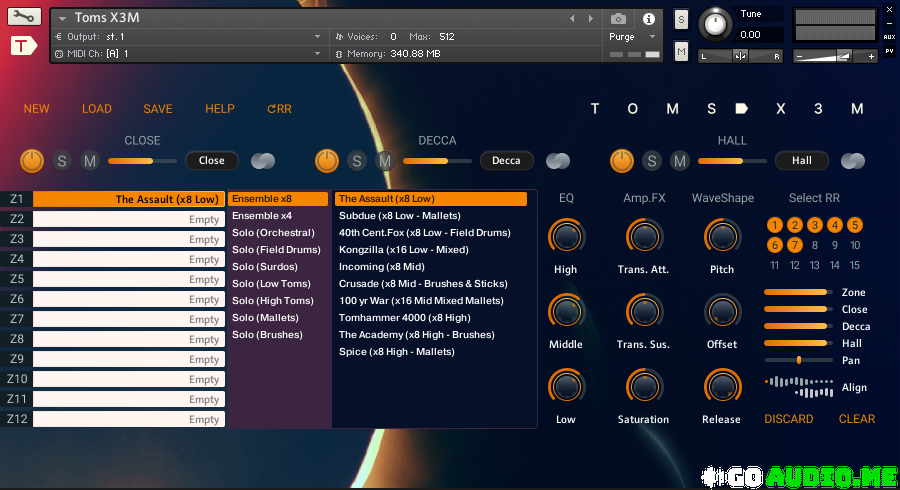Solo the CLOSE mic channel
Screen dimensions: 900x490
point(62,161)
